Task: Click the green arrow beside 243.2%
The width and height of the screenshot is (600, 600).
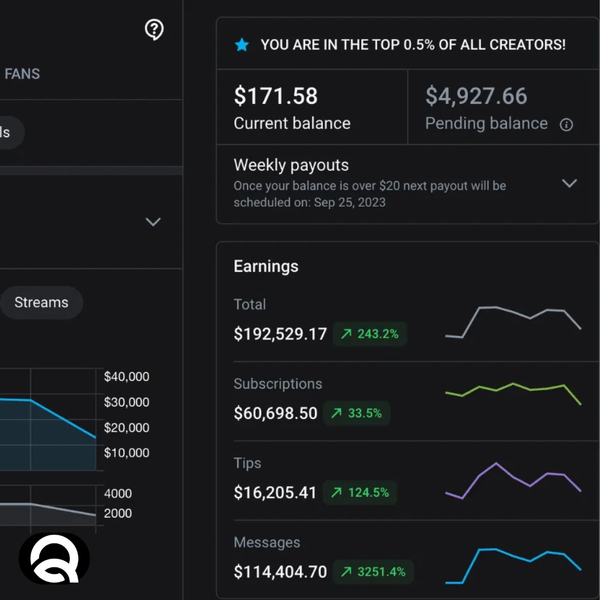Action: [346, 334]
